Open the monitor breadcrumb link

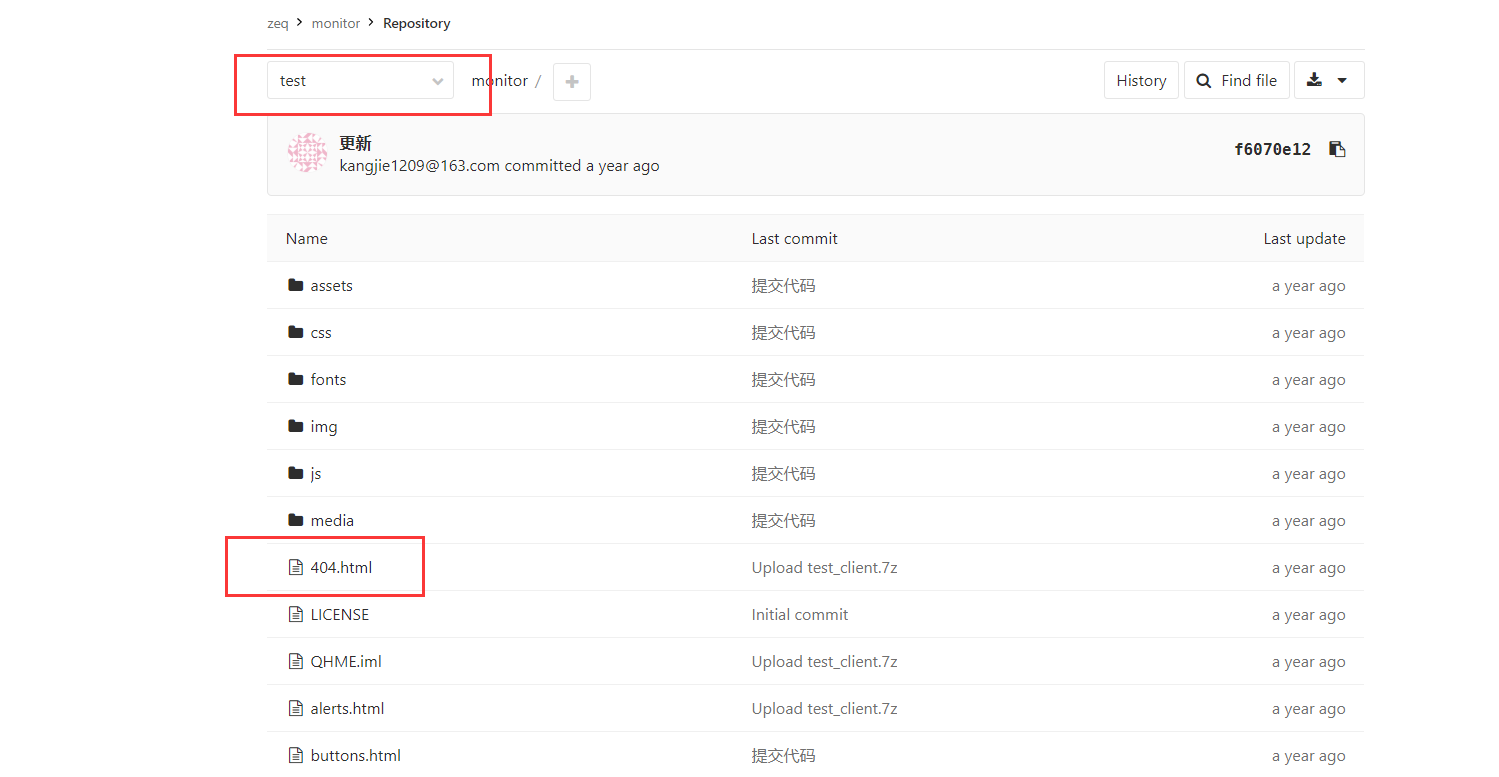pyautogui.click(x=335, y=22)
